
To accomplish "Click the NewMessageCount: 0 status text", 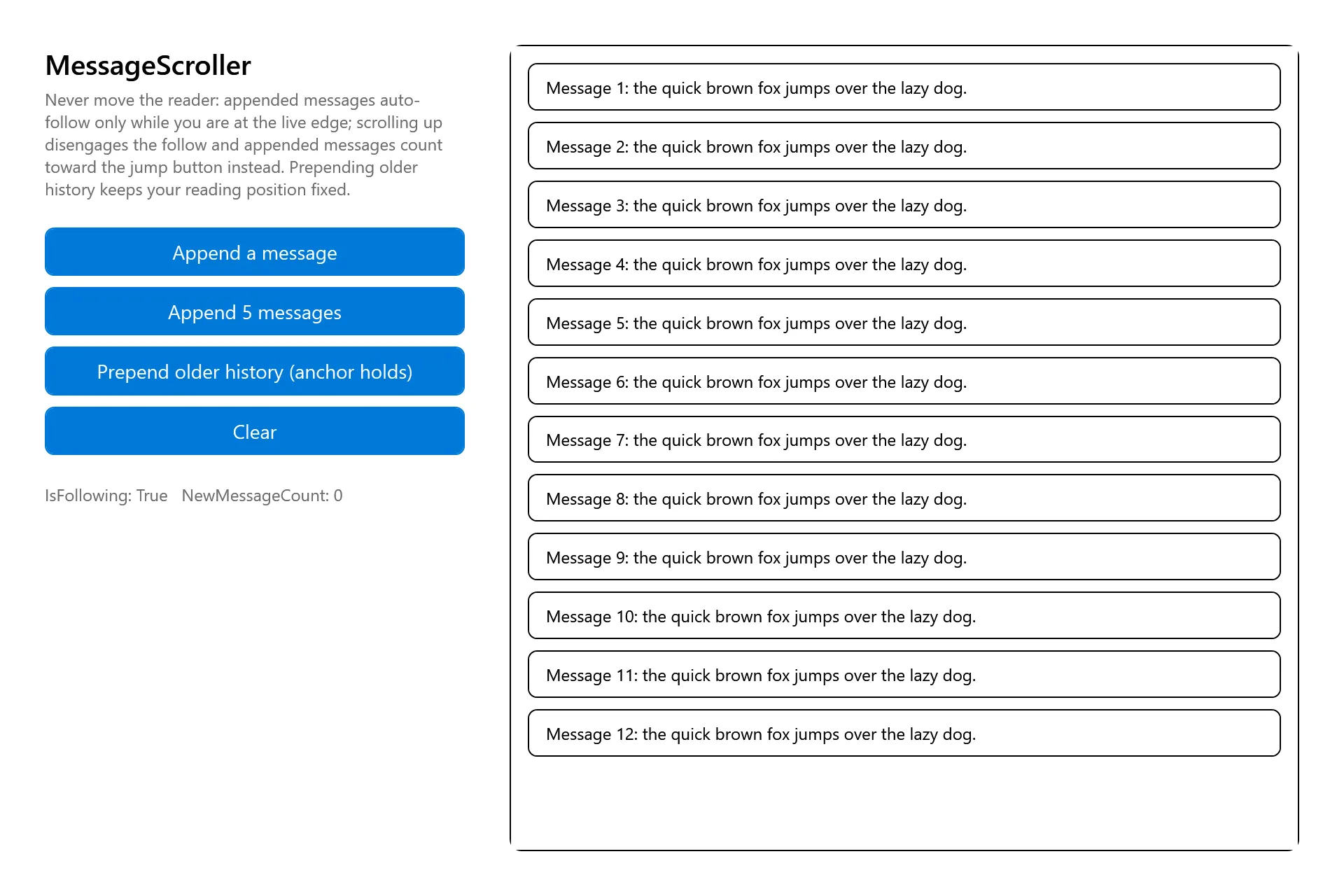I will (262, 496).
